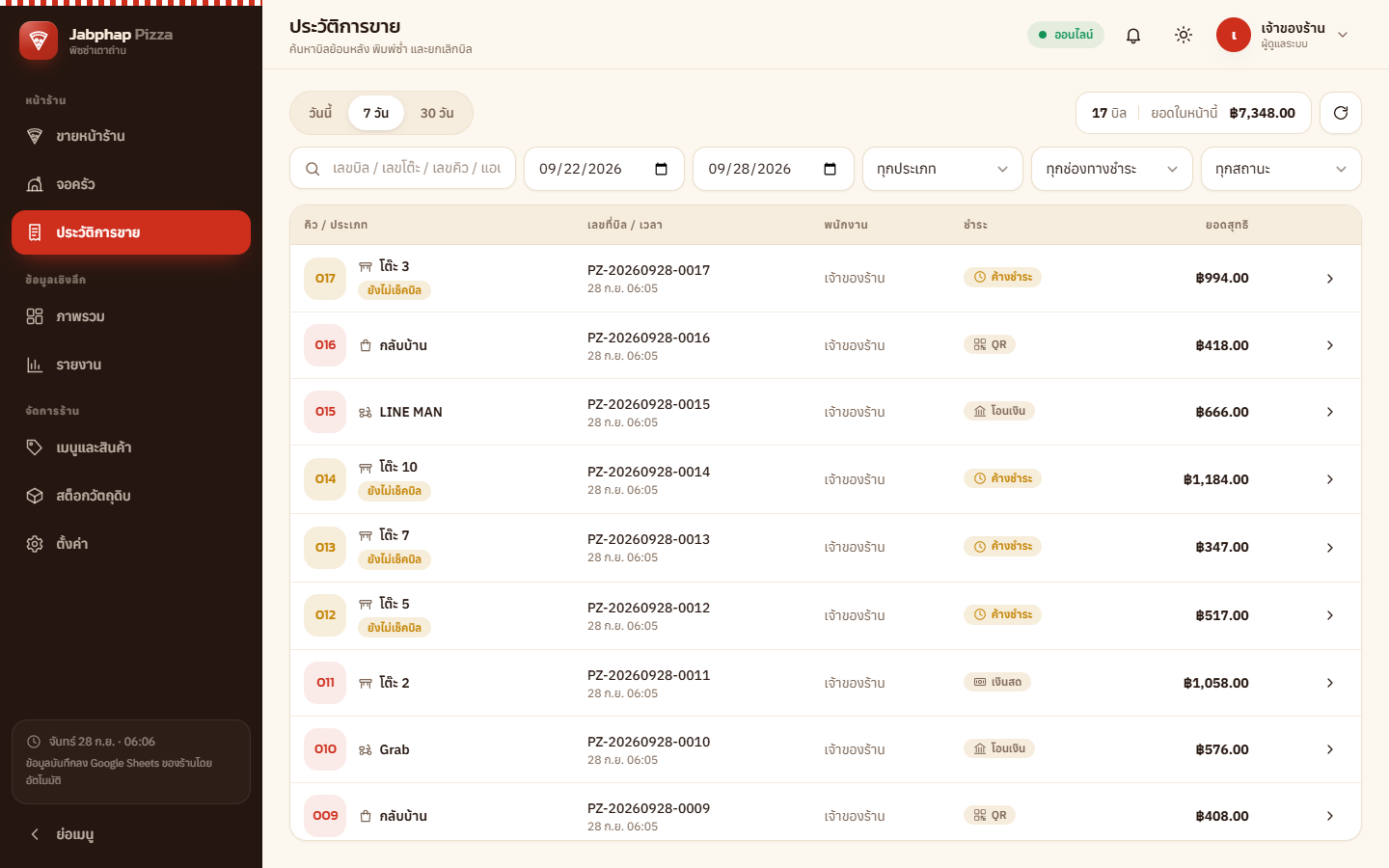Viewport: 1389px width, 868px height.
Task: Click ค้างชำระ badge on bill 0014
Action: point(1002,478)
